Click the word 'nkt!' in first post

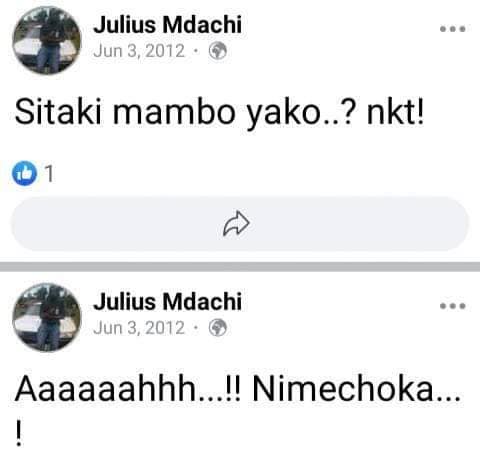coord(396,112)
